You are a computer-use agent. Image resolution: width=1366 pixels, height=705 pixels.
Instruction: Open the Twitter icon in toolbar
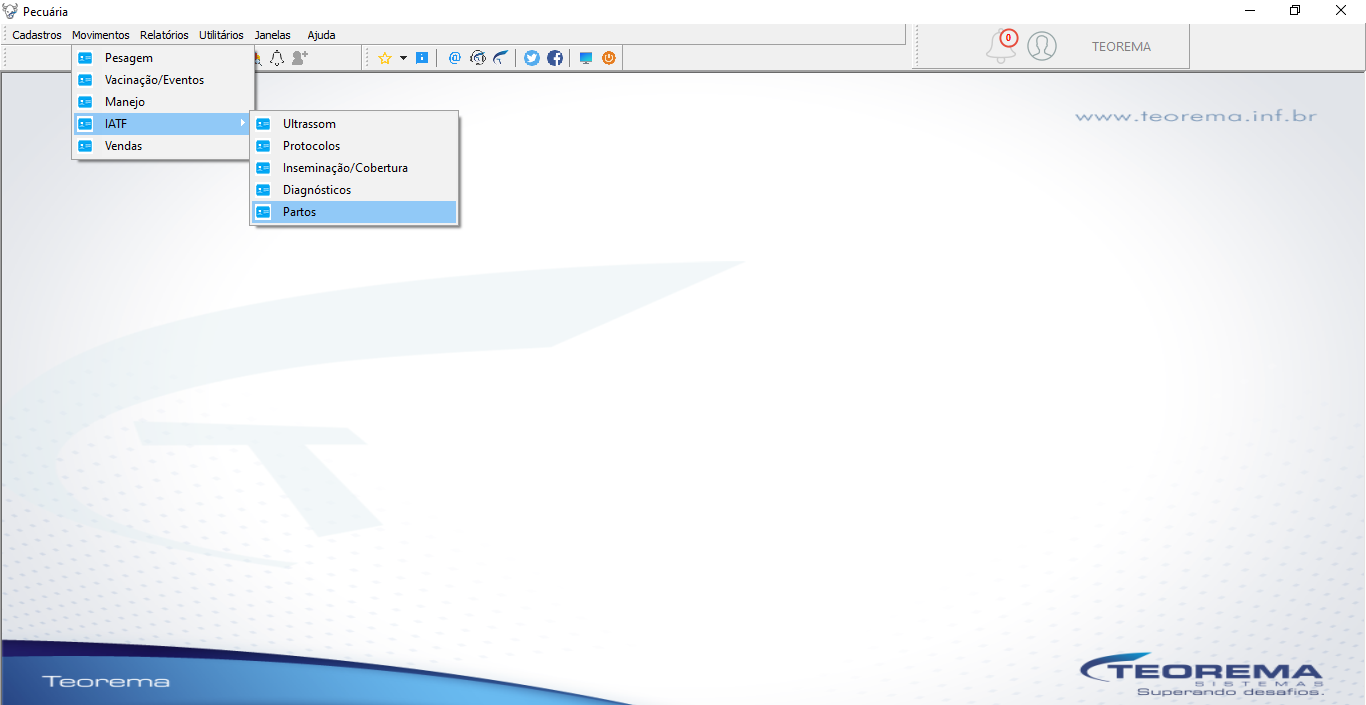pos(532,58)
